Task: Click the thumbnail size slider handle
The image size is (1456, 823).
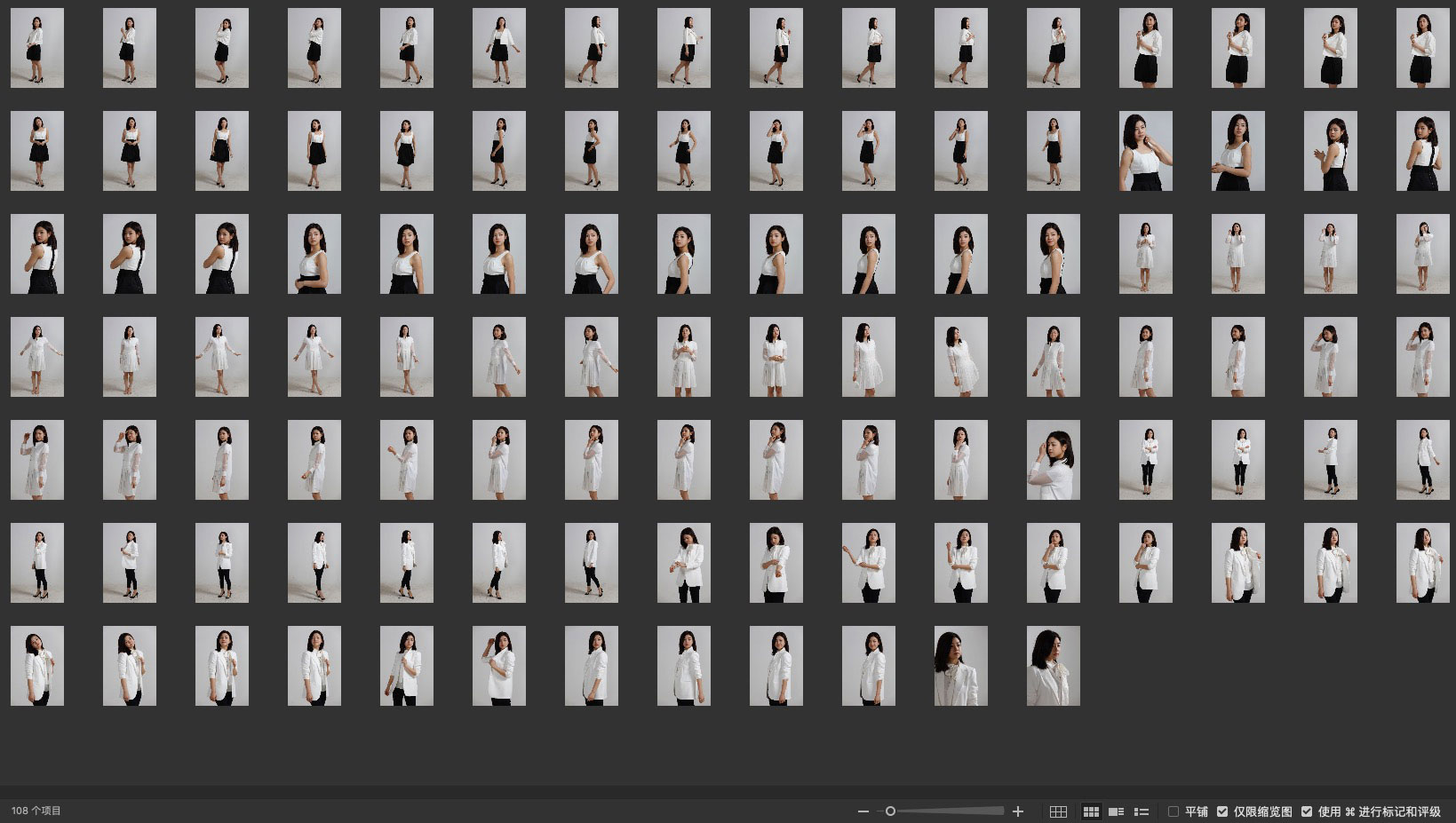Action: point(890,811)
